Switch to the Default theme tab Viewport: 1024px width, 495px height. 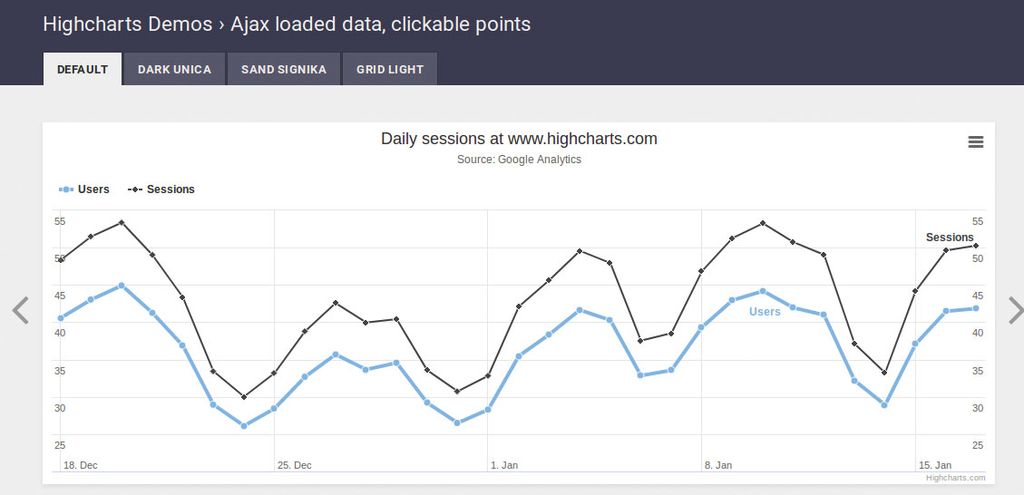pyautogui.click(x=82, y=69)
